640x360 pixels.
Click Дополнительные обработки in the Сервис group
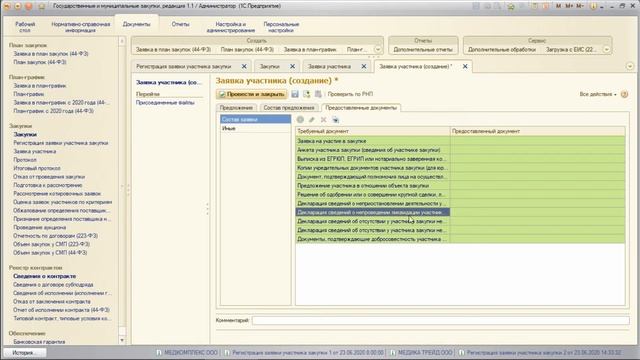click(x=502, y=49)
